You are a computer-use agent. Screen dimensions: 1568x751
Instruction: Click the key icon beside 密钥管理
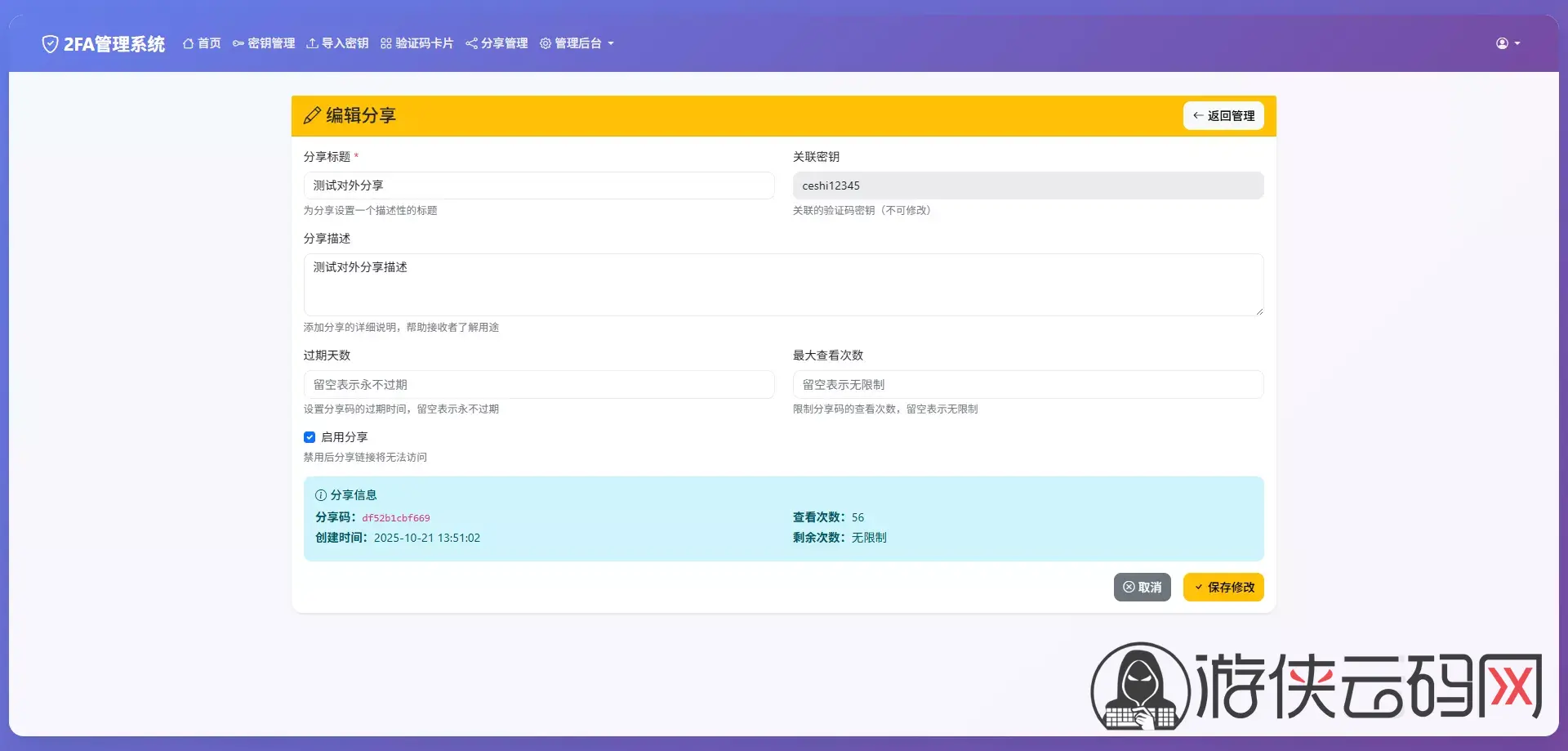coord(238,43)
